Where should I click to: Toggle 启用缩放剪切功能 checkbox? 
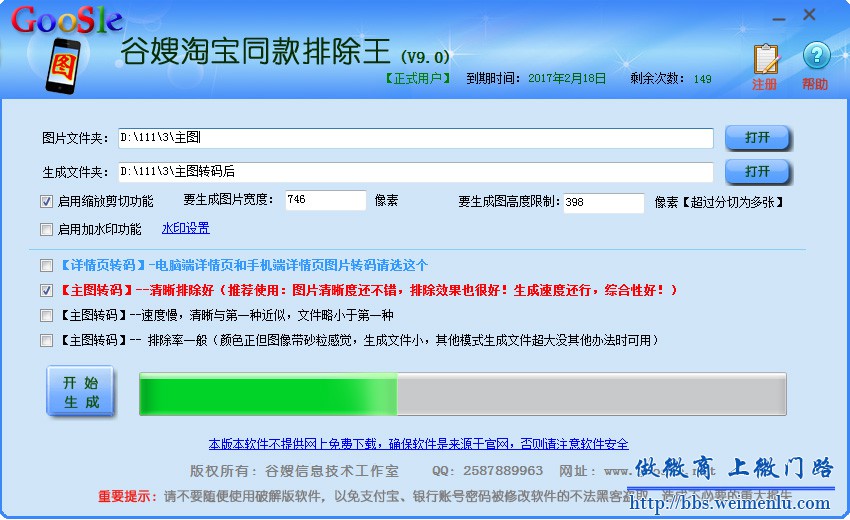(x=46, y=202)
